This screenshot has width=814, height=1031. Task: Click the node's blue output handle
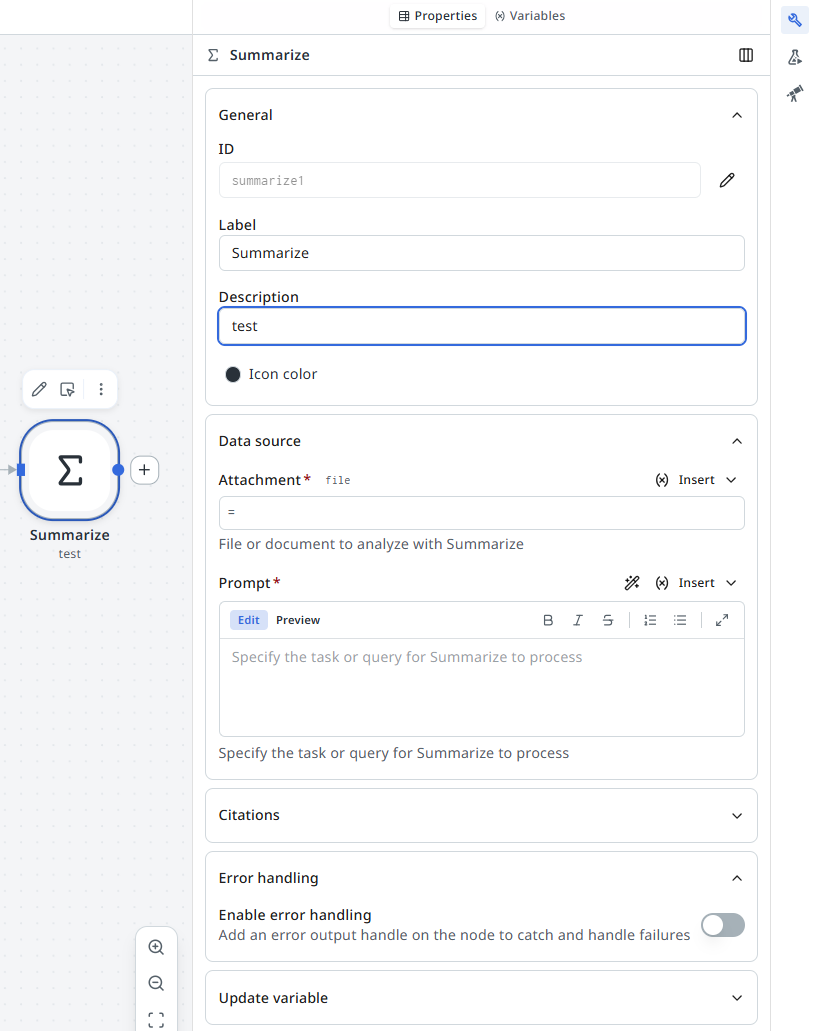tap(118, 469)
